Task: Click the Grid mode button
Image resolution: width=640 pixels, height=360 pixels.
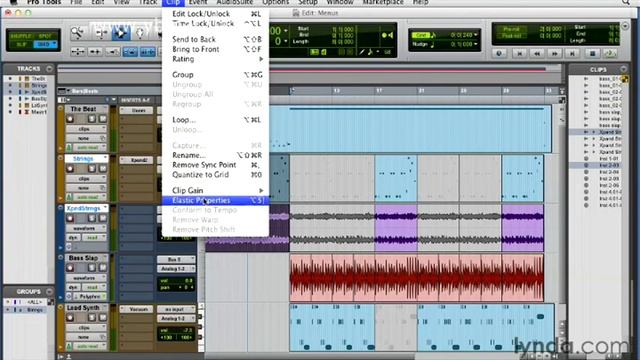Action: tap(46, 44)
